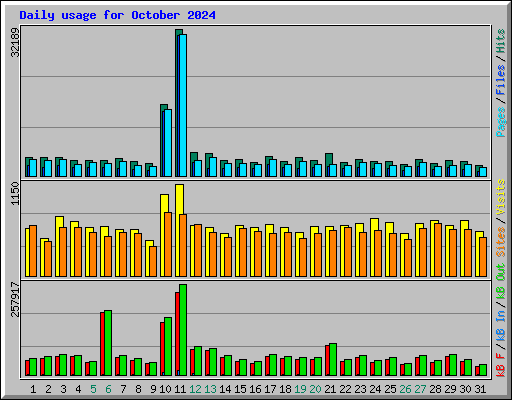This screenshot has height=400, width=512.
Task: Click the kB Out legend label
Action: click(501, 282)
